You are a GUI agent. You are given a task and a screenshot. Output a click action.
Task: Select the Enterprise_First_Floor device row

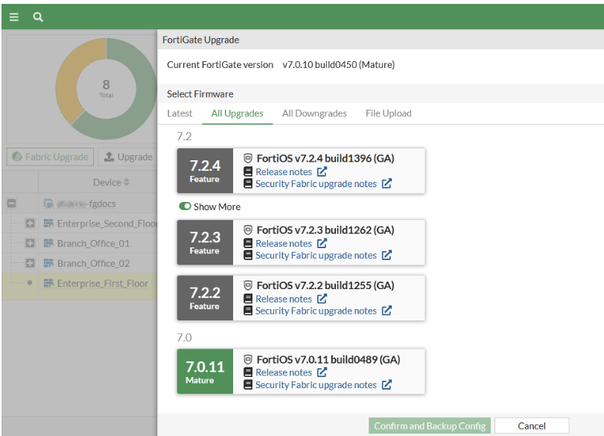pyautogui.click(x=79, y=286)
